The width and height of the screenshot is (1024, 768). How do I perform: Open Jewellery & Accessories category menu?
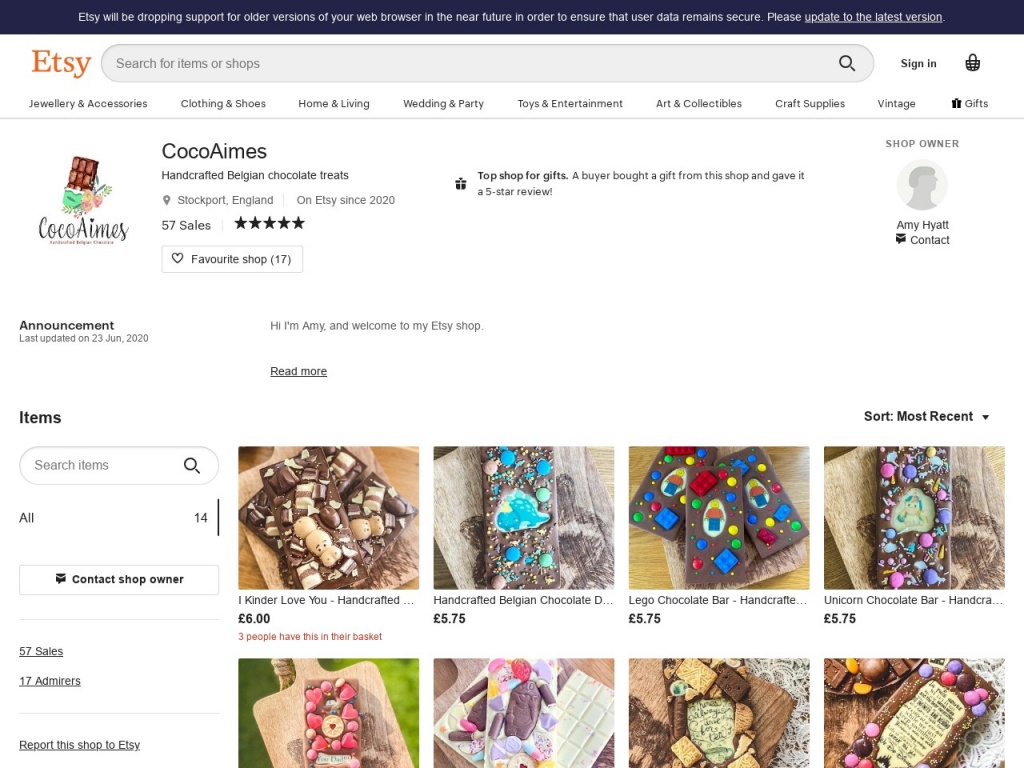[x=88, y=103]
